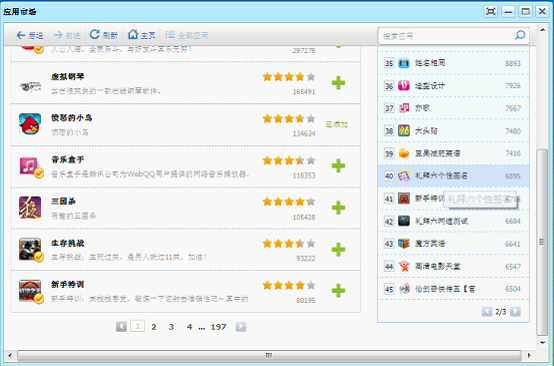This screenshot has width=554, height=366.
Task: Click the vertical scrollbar down arrow
Action: (x=542, y=342)
